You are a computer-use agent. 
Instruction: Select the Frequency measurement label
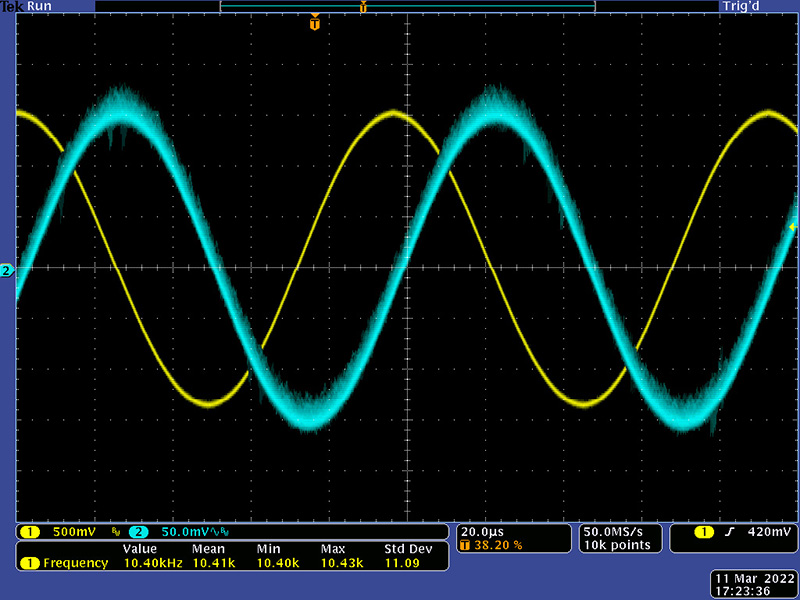(x=75, y=563)
